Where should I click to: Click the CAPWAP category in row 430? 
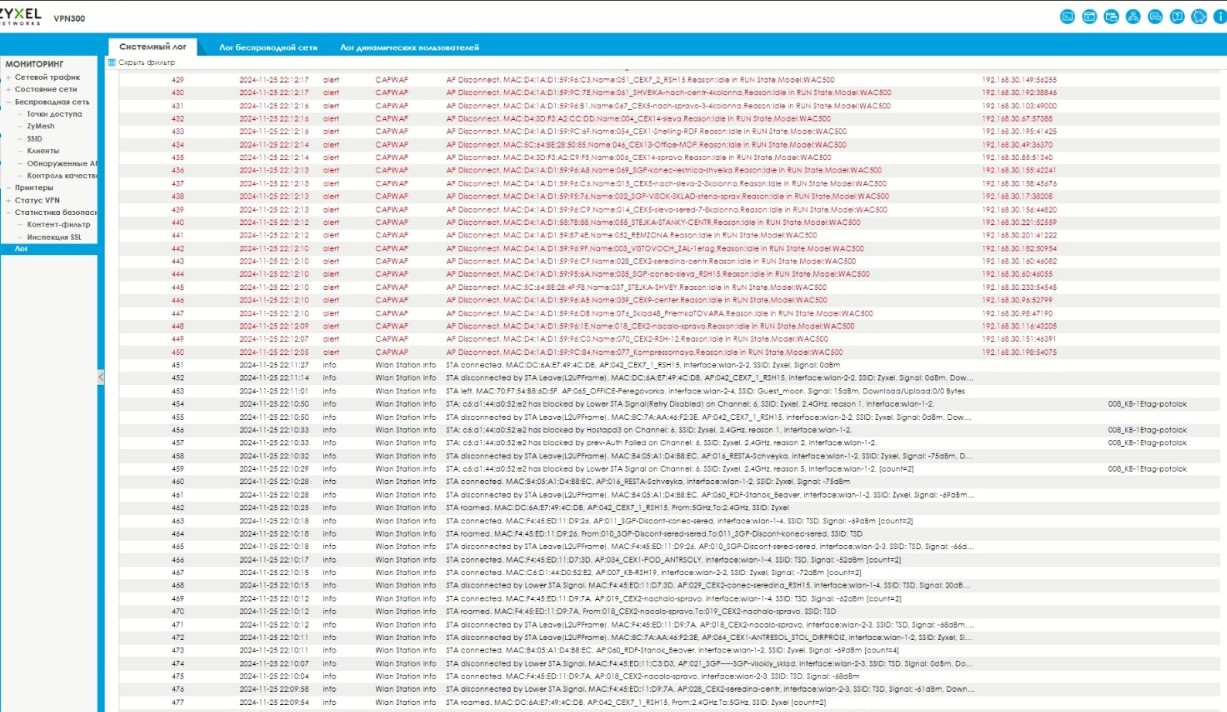(x=392, y=92)
